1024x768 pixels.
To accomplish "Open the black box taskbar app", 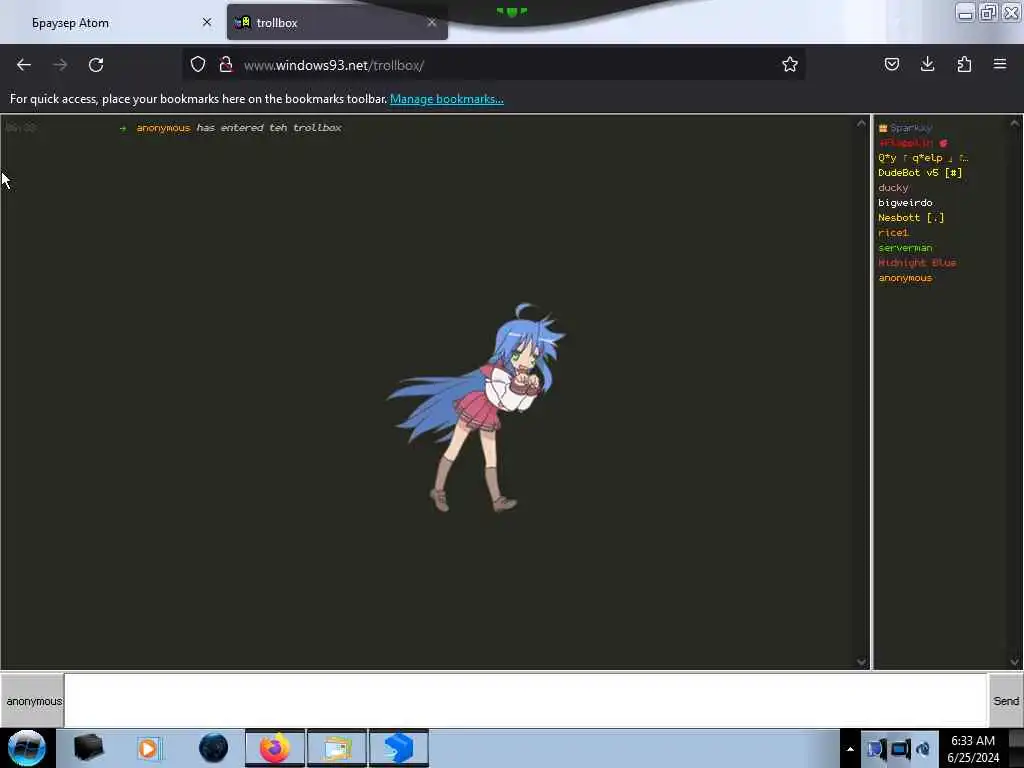I will tap(88, 748).
